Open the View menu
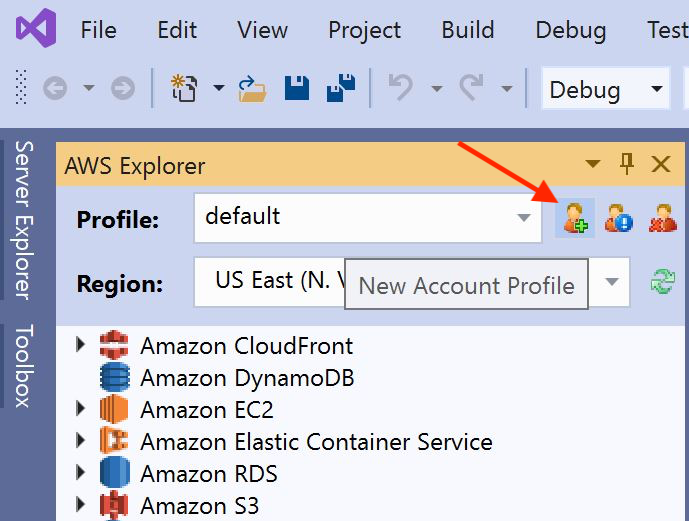 [x=262, y=30]
